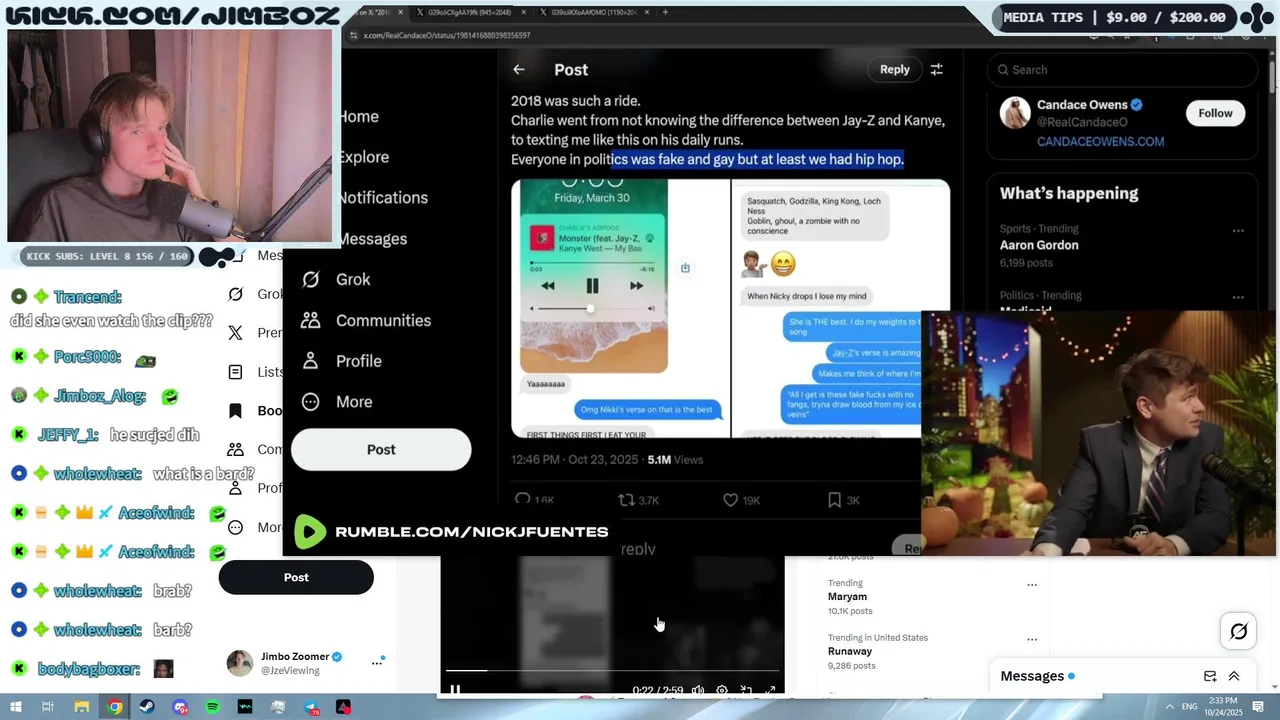Open Steam from the taskbar
The image size is (1280, 720).
[148, 707]
